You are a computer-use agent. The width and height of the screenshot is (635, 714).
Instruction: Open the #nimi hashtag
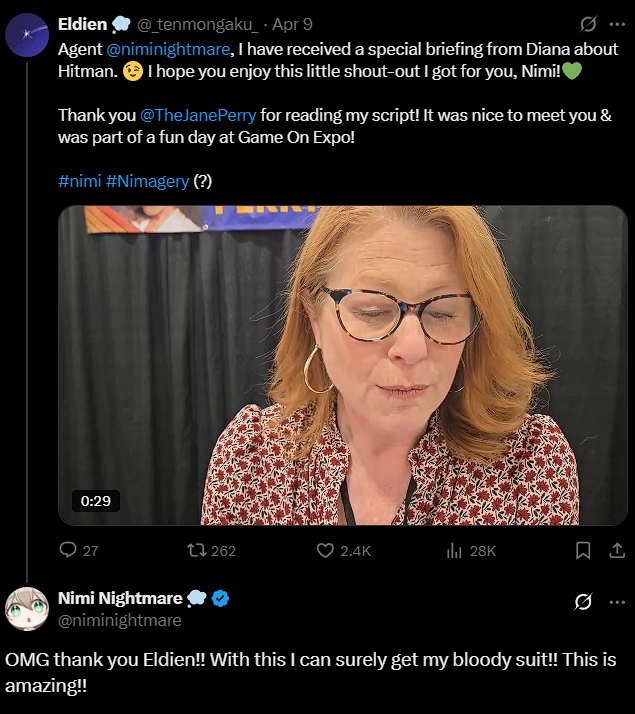[79, 181]
